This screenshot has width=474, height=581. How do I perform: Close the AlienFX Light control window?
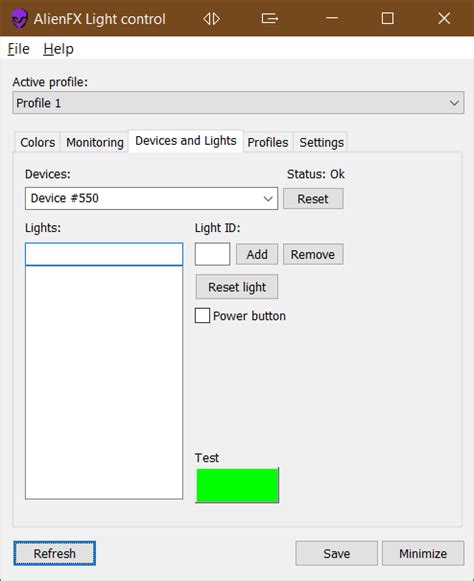point(444,18)
